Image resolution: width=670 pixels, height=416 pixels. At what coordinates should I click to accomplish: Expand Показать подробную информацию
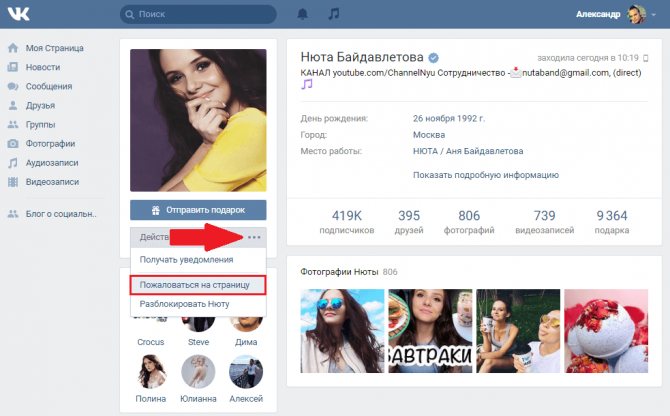(x=486, y=175)
